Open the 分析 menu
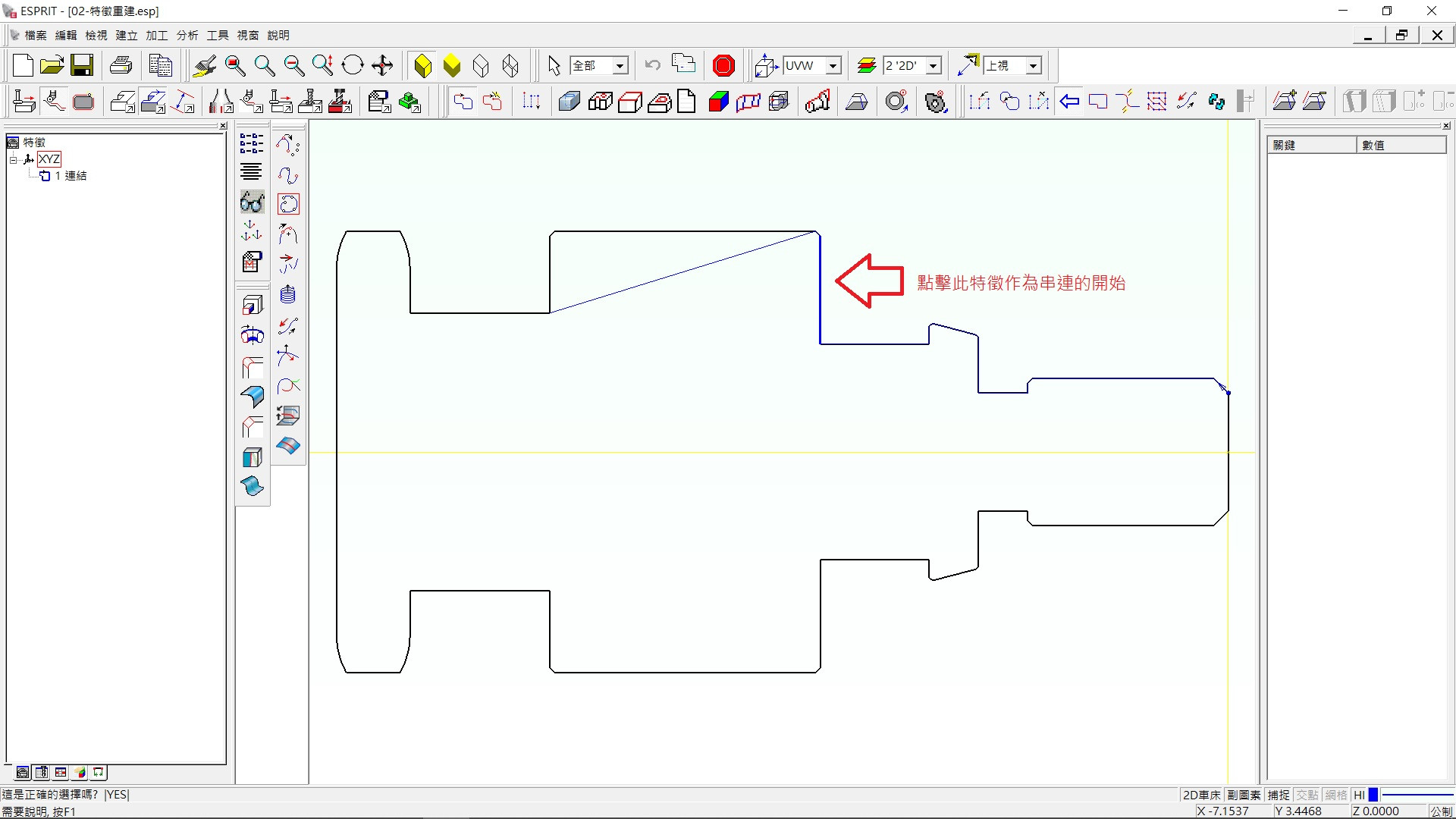 click(187, 36)
